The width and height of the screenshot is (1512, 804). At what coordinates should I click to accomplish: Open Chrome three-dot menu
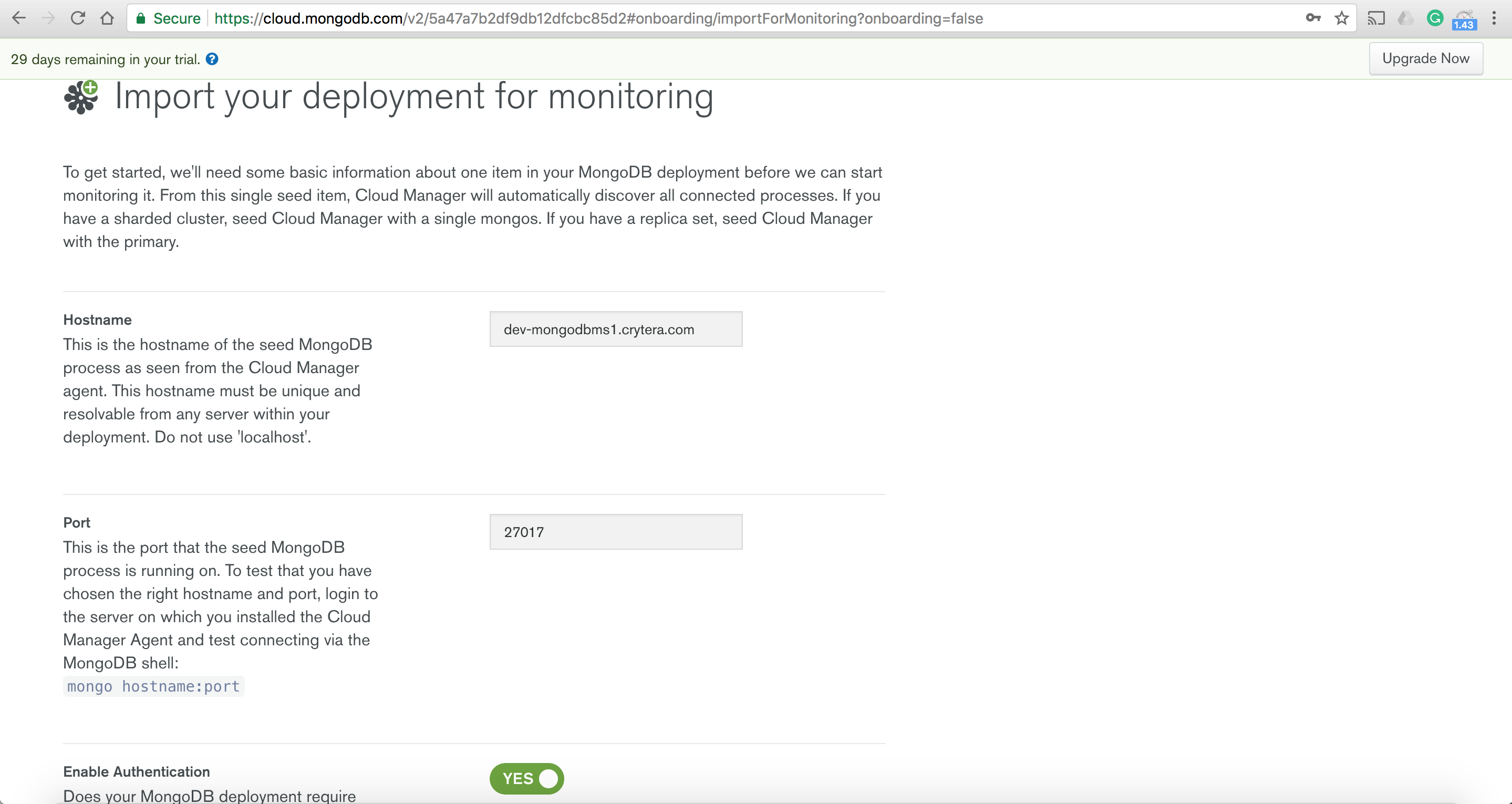(x=1494, y=18)
